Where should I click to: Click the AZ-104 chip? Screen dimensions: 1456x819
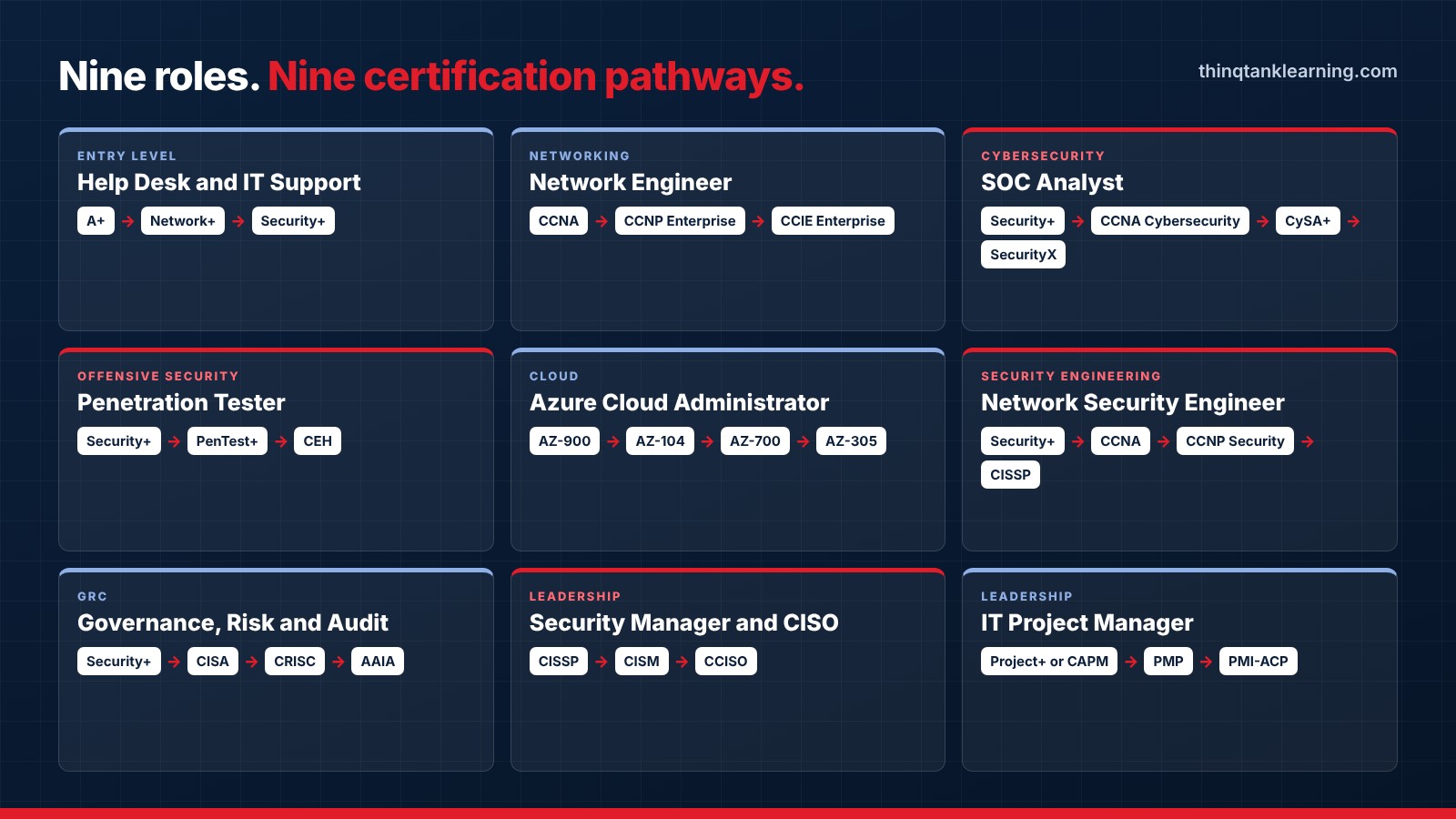(x=660, y=441)
